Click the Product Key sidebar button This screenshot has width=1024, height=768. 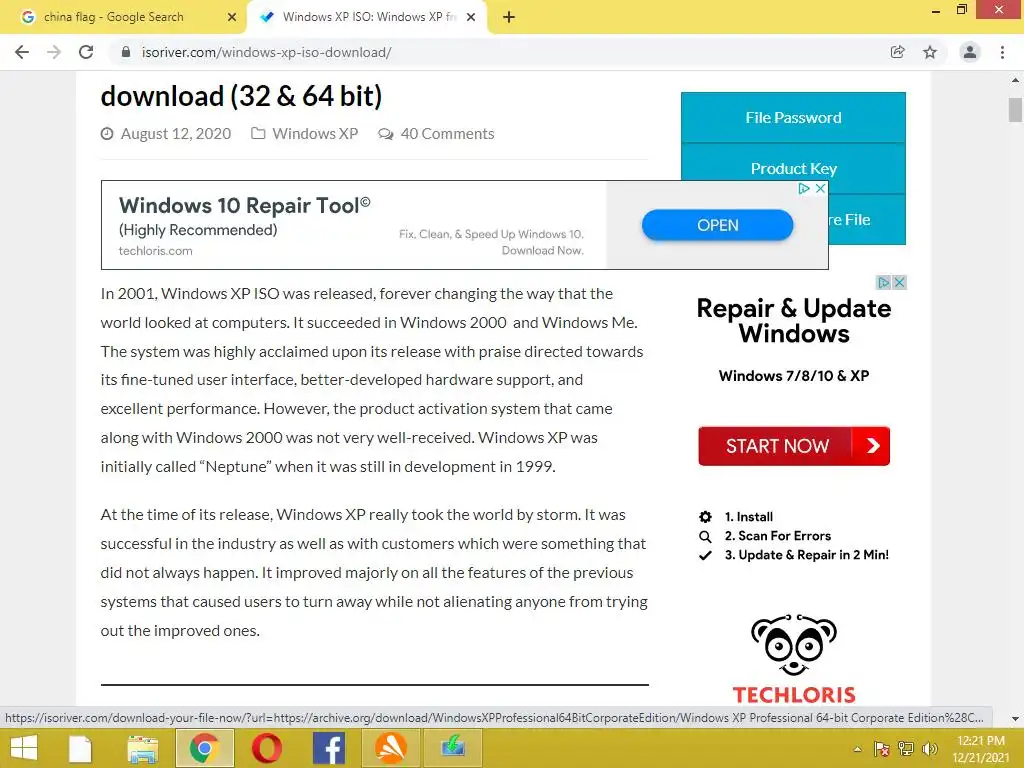click(x=793, y=168)
